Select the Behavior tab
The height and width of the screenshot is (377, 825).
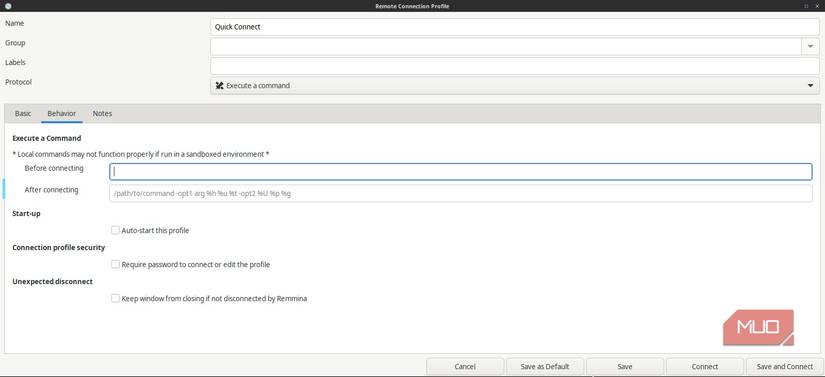[x=62, y=114]
